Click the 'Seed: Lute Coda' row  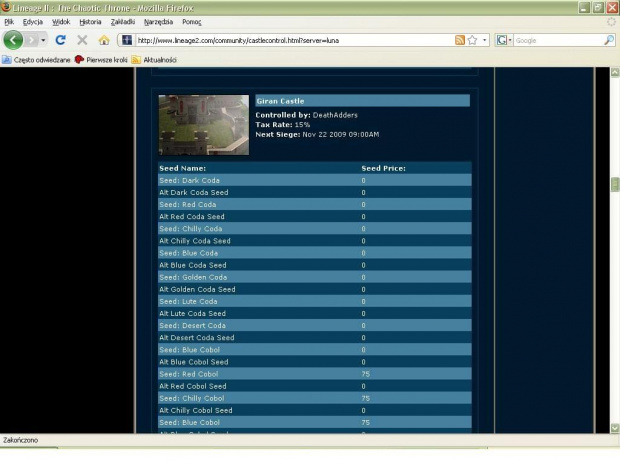tap(315, 301)
